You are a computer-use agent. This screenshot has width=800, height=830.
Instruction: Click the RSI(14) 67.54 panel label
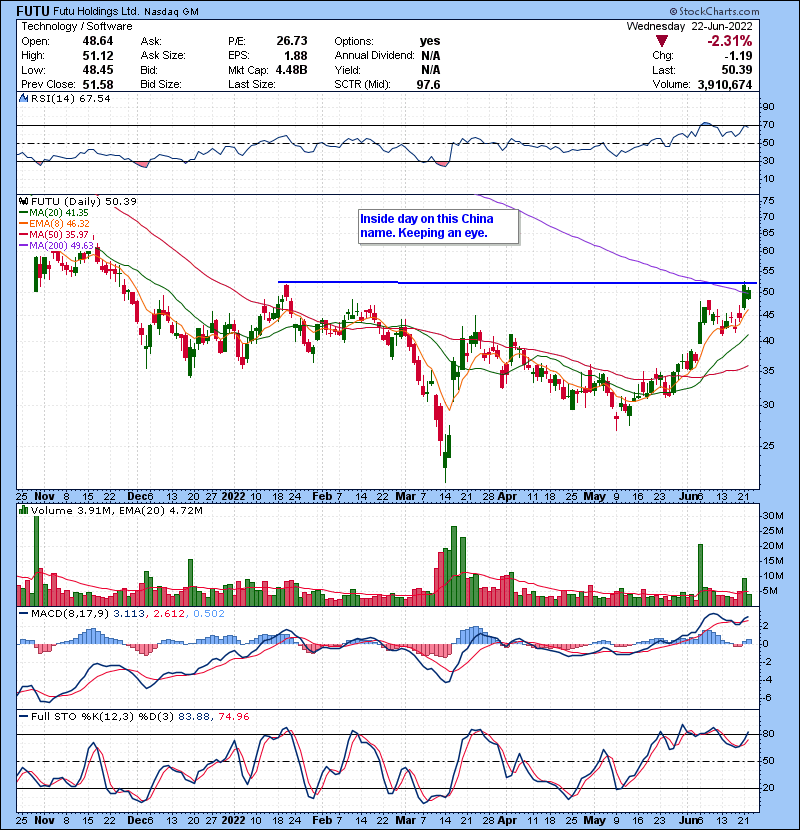[x=70, y=98]
